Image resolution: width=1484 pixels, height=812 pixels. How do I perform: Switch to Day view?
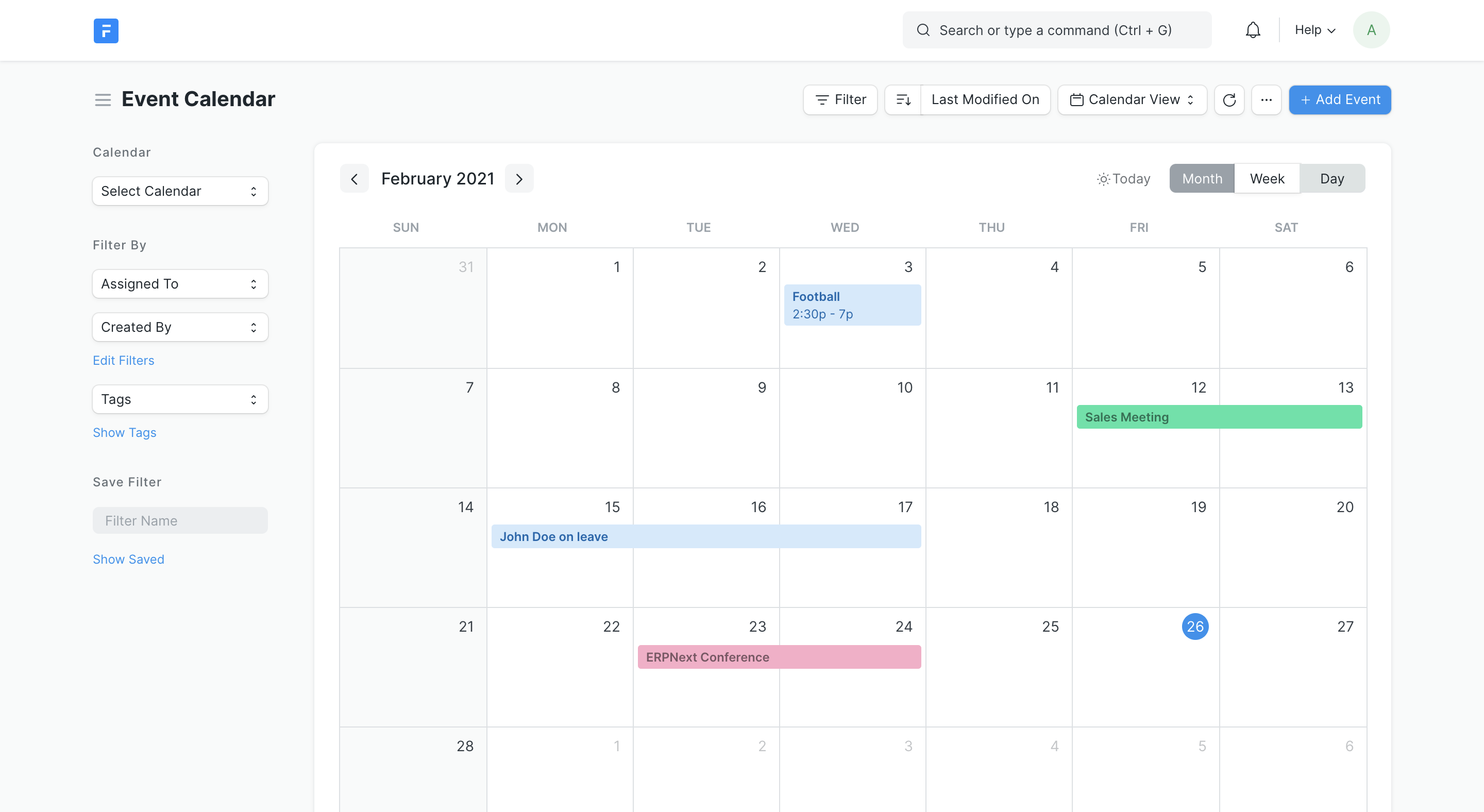pos(1333,178)
